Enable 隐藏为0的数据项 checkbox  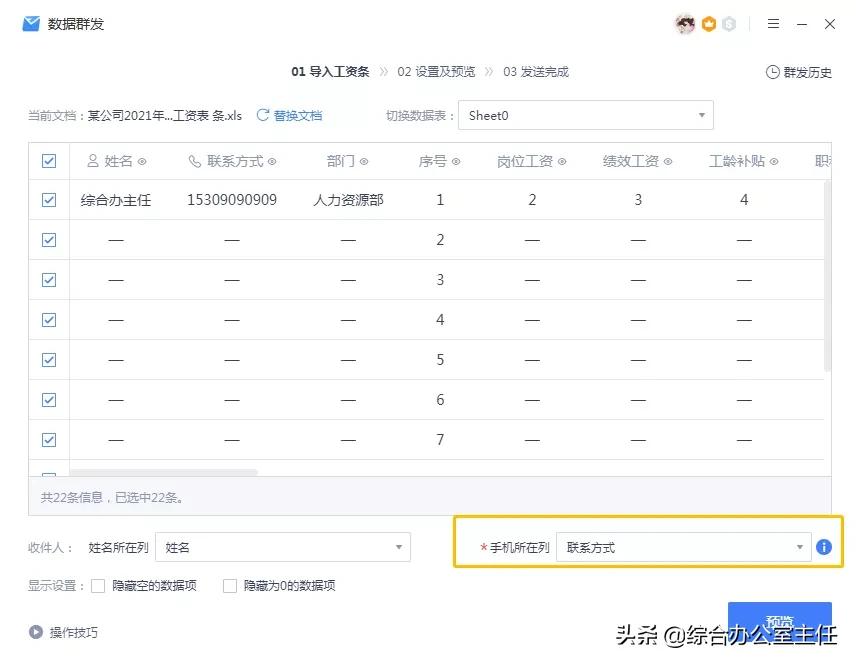pyautogui.click(x=230, y=586)
